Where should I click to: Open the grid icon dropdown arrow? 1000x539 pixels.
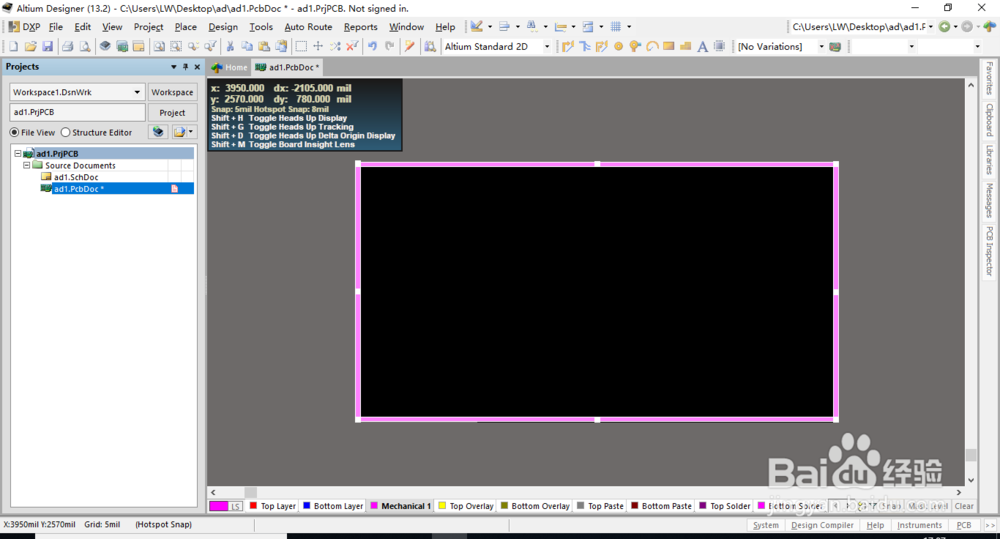[629, 27]
